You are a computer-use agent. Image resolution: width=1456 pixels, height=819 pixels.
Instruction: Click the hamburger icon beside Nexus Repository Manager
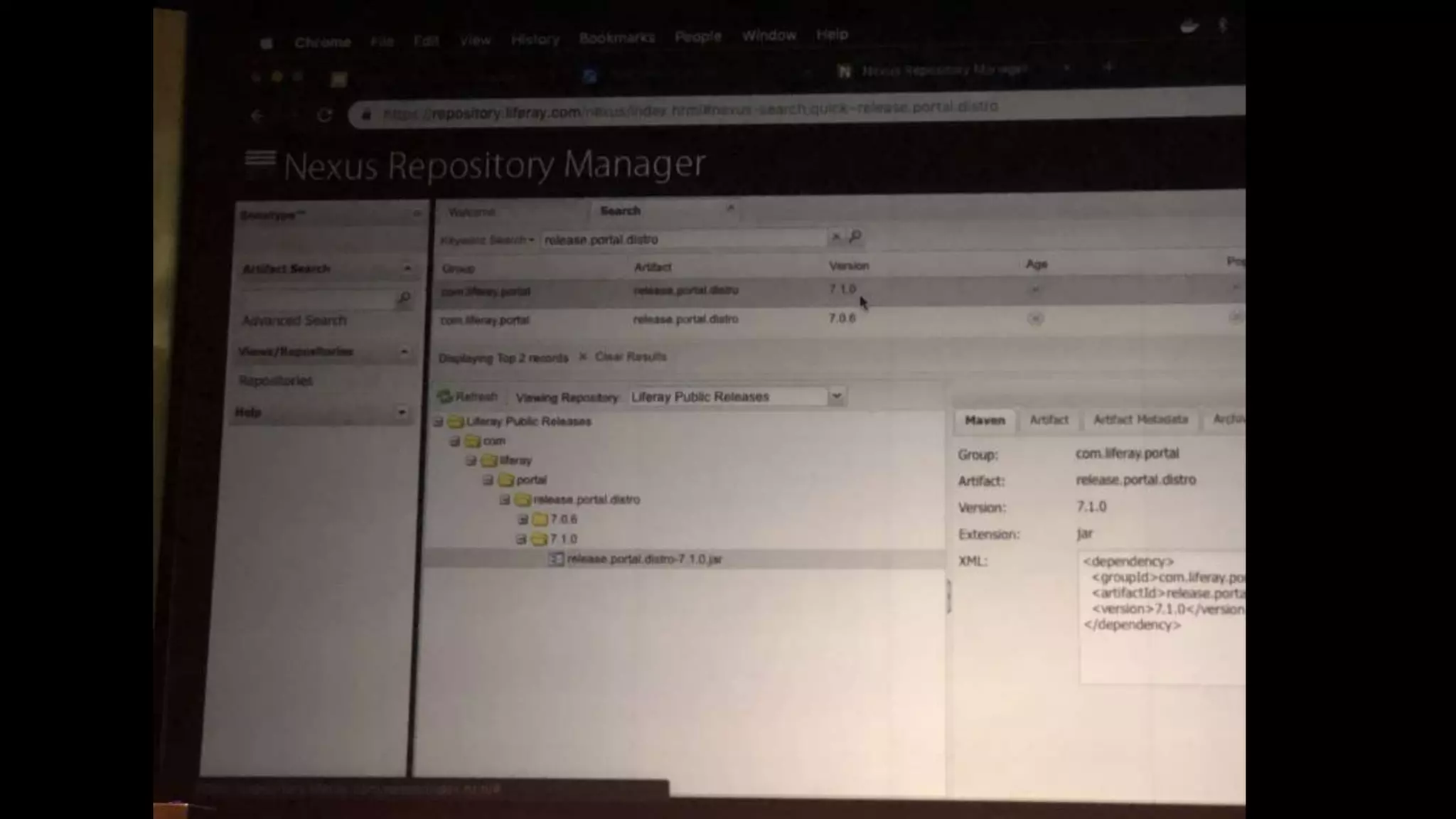click(x=260, y=159)
